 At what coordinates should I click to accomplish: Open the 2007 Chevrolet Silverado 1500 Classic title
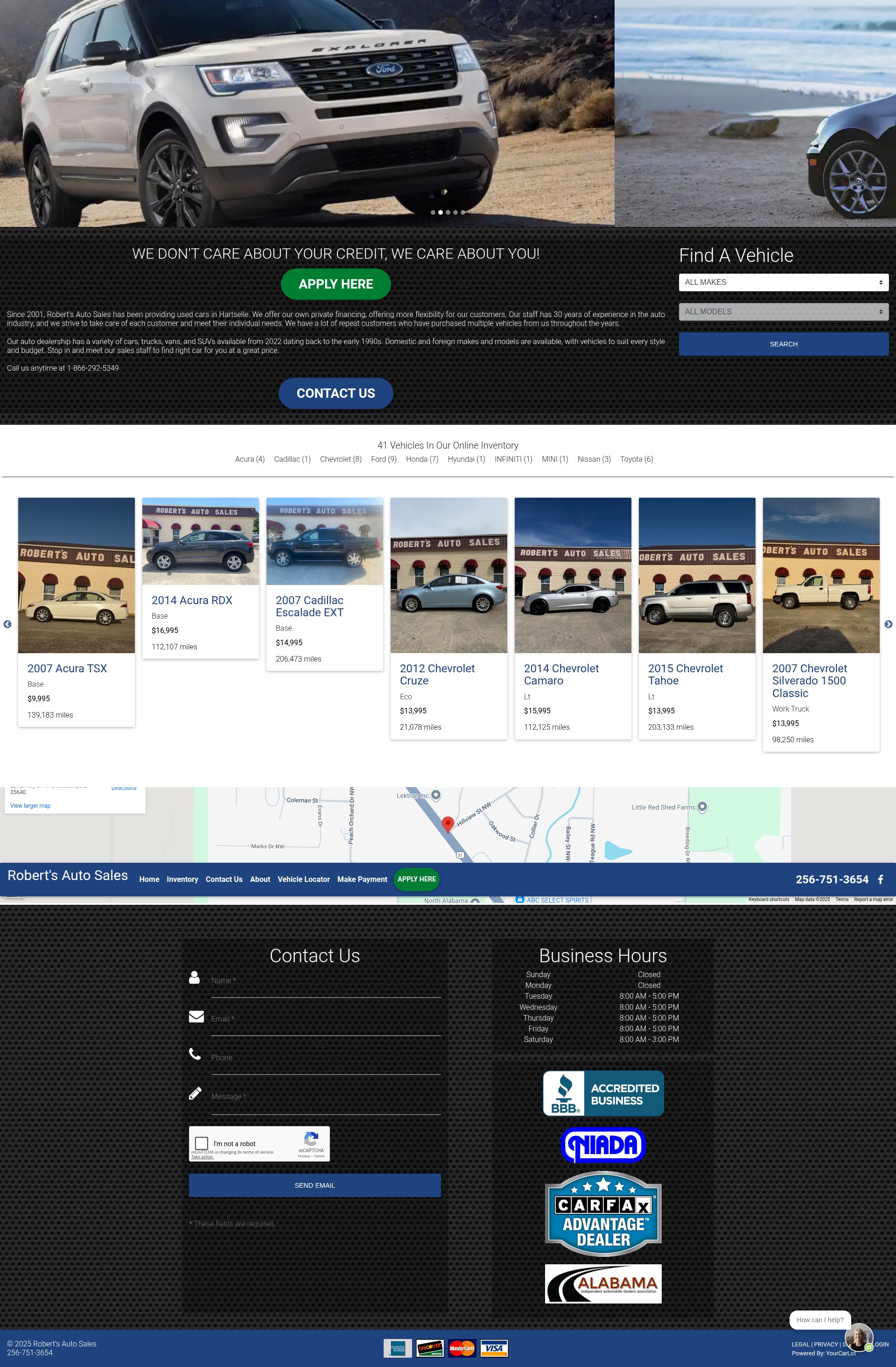(809, 681)
